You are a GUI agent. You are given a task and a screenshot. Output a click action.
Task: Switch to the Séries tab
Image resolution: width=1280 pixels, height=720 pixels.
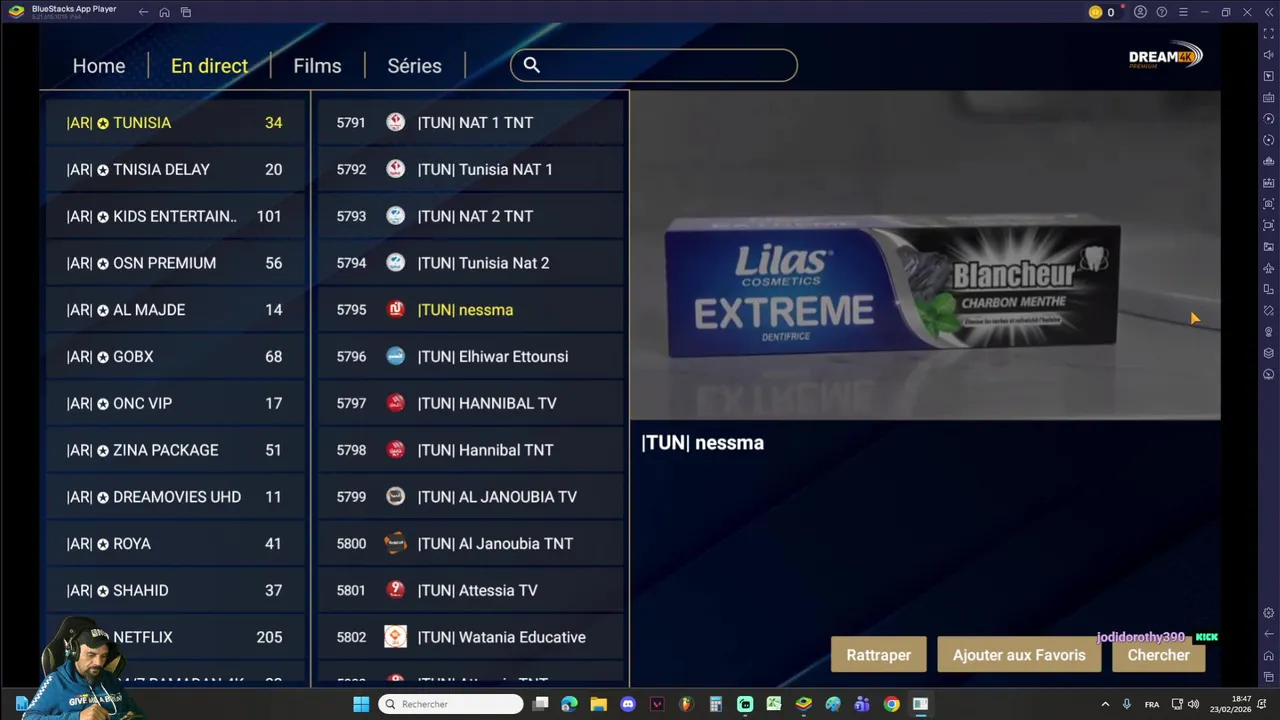[x=414, y=66]
